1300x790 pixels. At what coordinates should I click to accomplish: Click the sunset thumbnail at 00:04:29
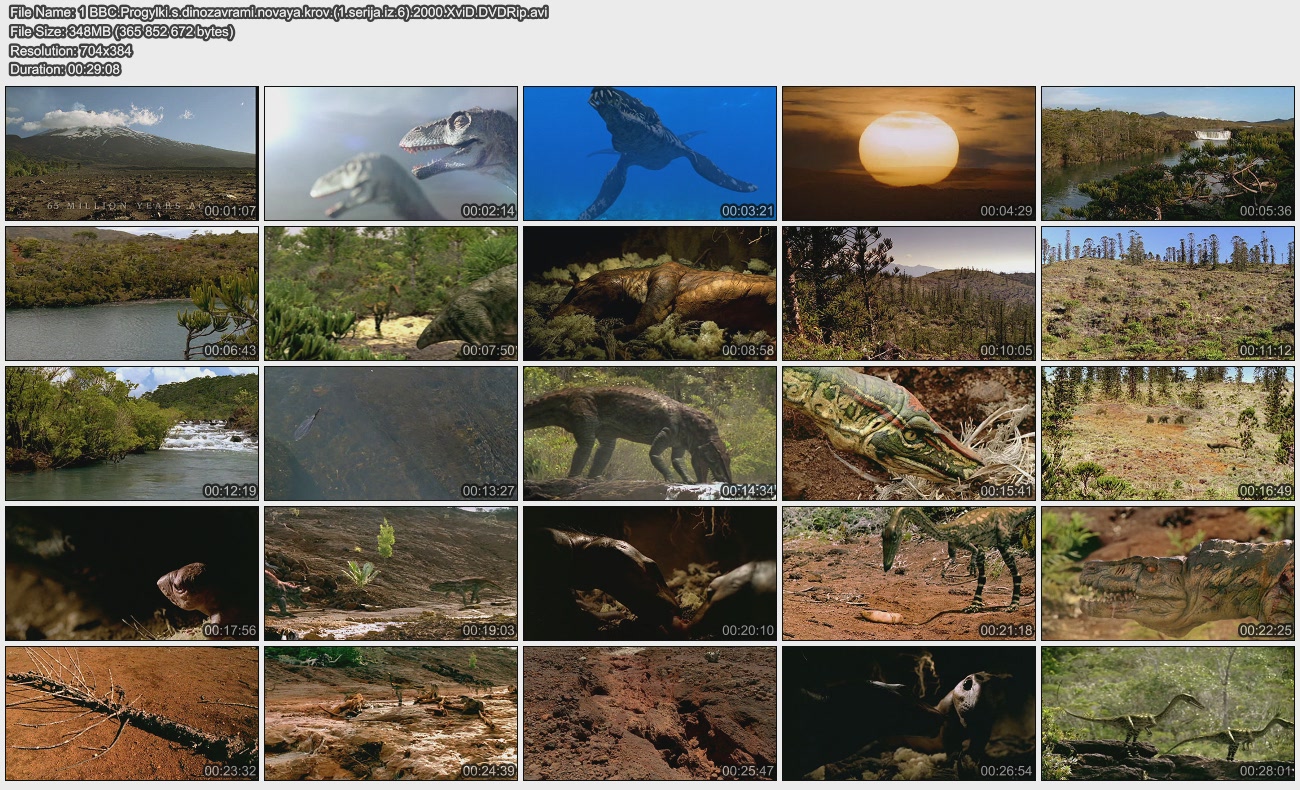(x=908, y=153)
